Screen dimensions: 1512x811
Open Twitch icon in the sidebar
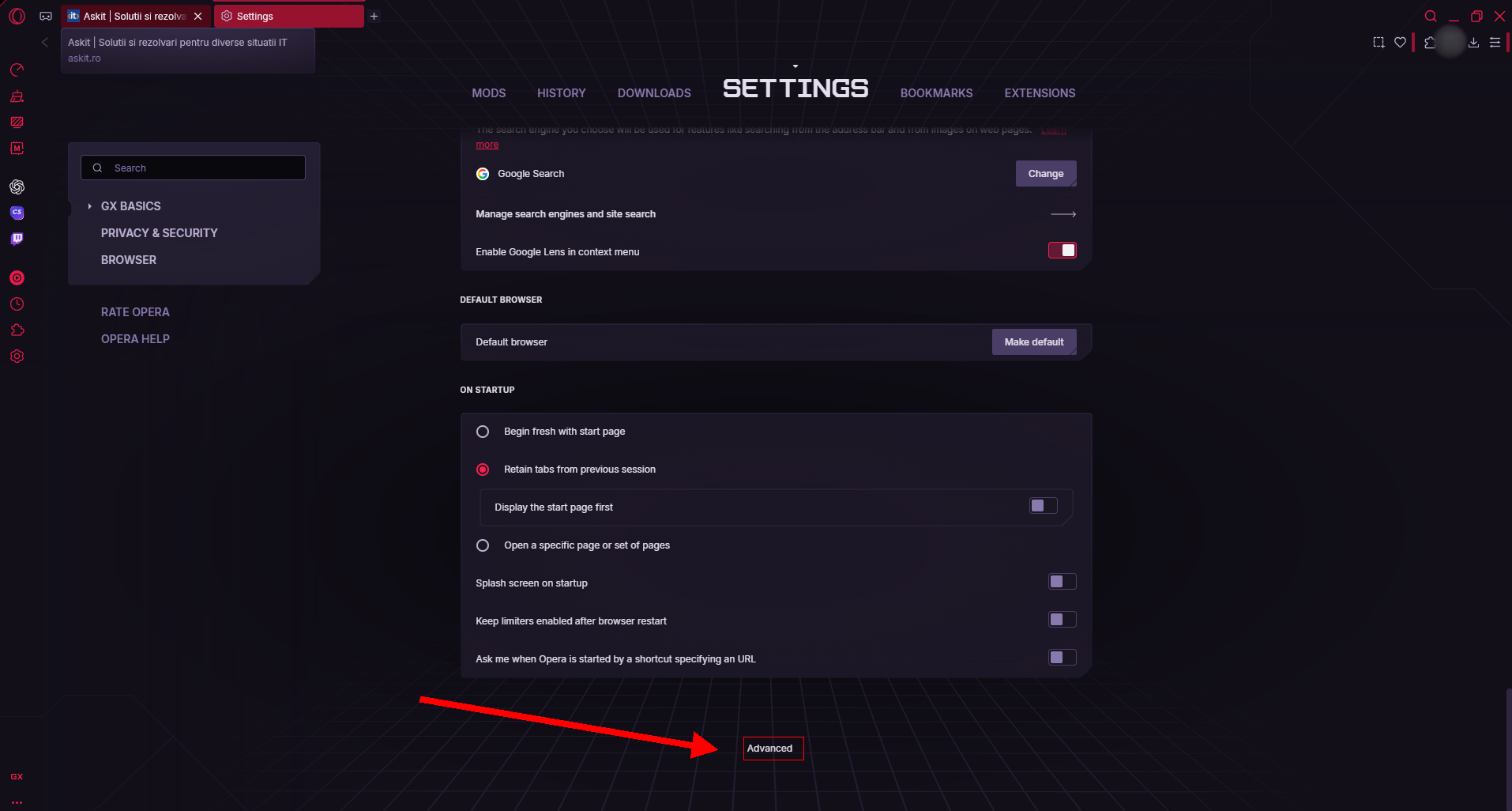tap(17, 239)
